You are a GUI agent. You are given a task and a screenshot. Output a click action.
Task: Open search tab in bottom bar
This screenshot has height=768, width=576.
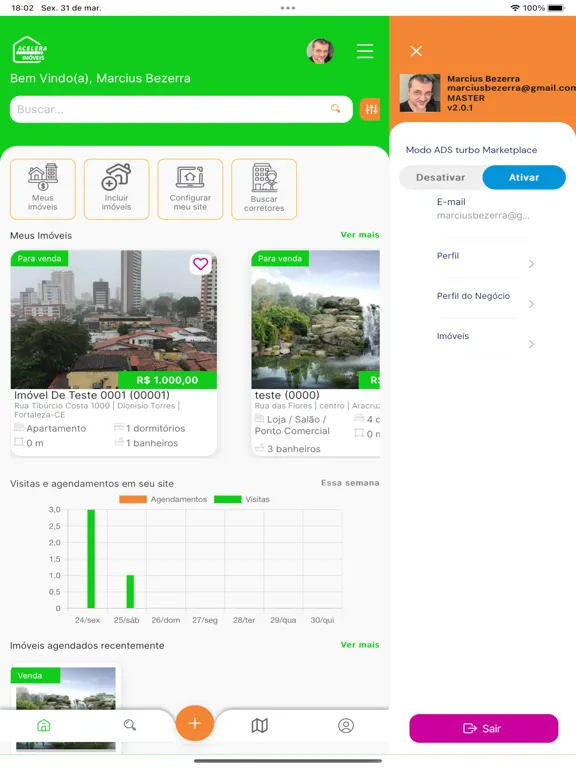point(130,725)
